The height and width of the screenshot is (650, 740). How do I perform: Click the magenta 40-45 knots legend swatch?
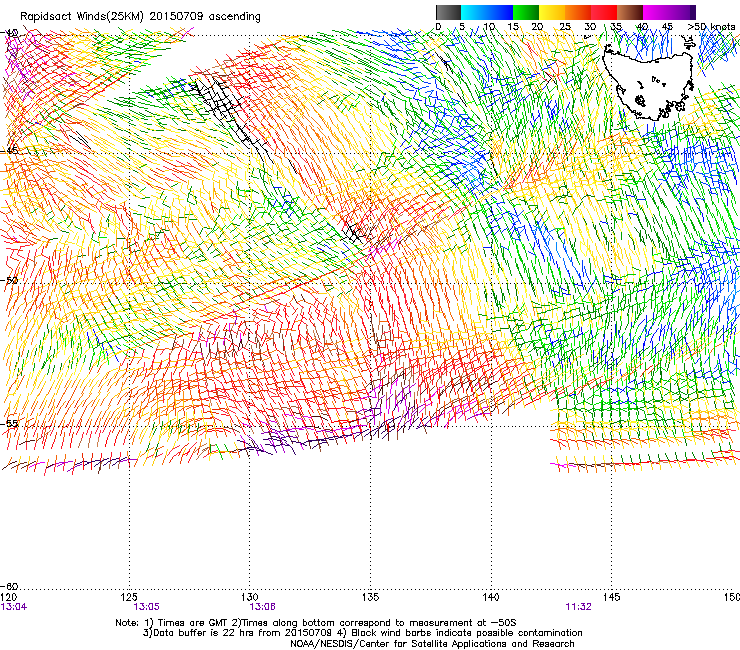pyautogui.click(x=656, y=12)
